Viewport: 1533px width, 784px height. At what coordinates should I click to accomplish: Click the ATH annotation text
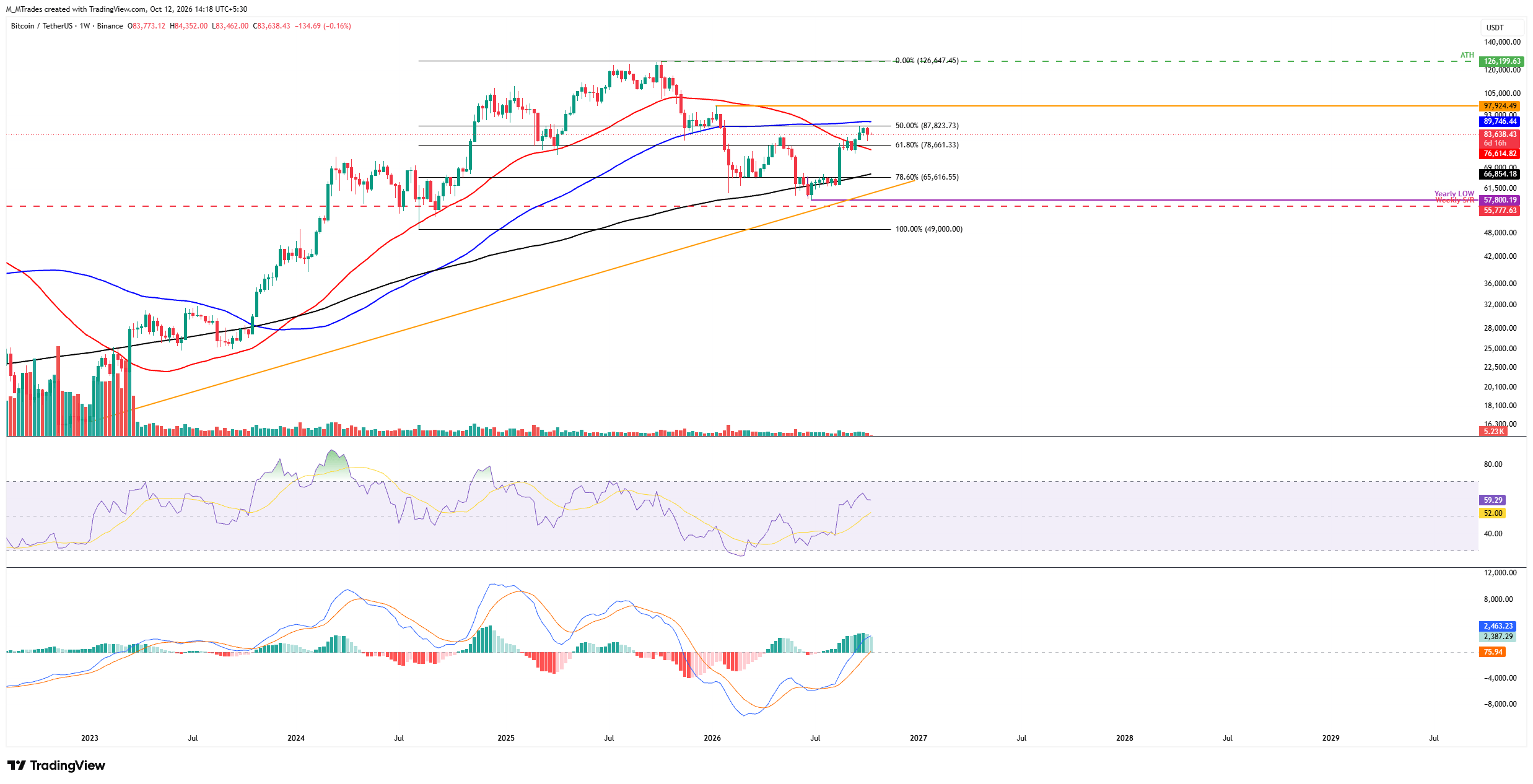(x=1467, y=55)
